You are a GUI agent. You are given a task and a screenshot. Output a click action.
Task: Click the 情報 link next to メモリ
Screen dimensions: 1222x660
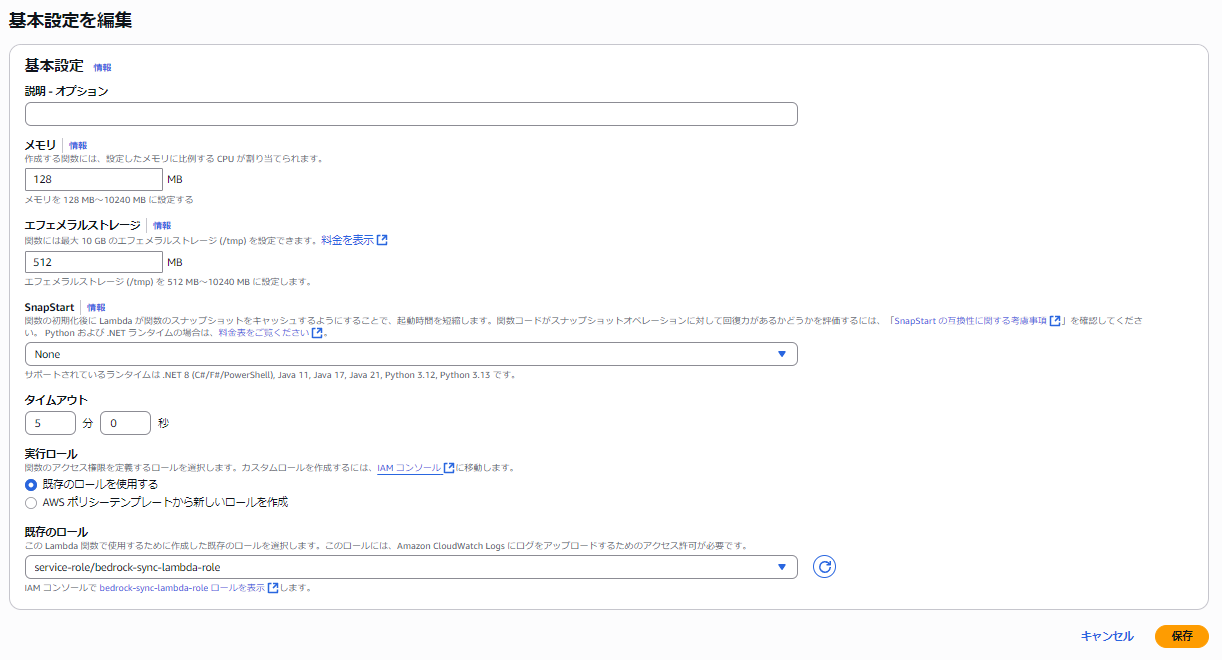79,144
